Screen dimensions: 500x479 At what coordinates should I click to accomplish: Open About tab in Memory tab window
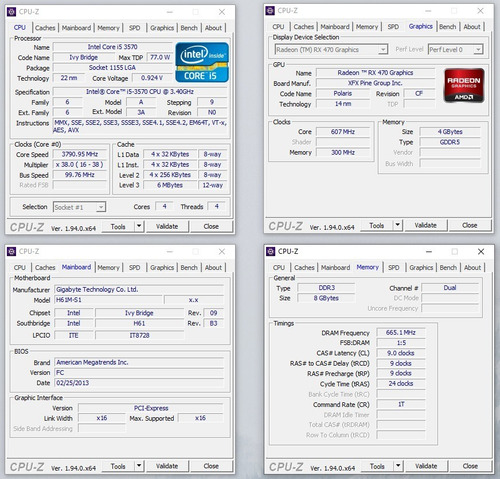pos(472,267)
